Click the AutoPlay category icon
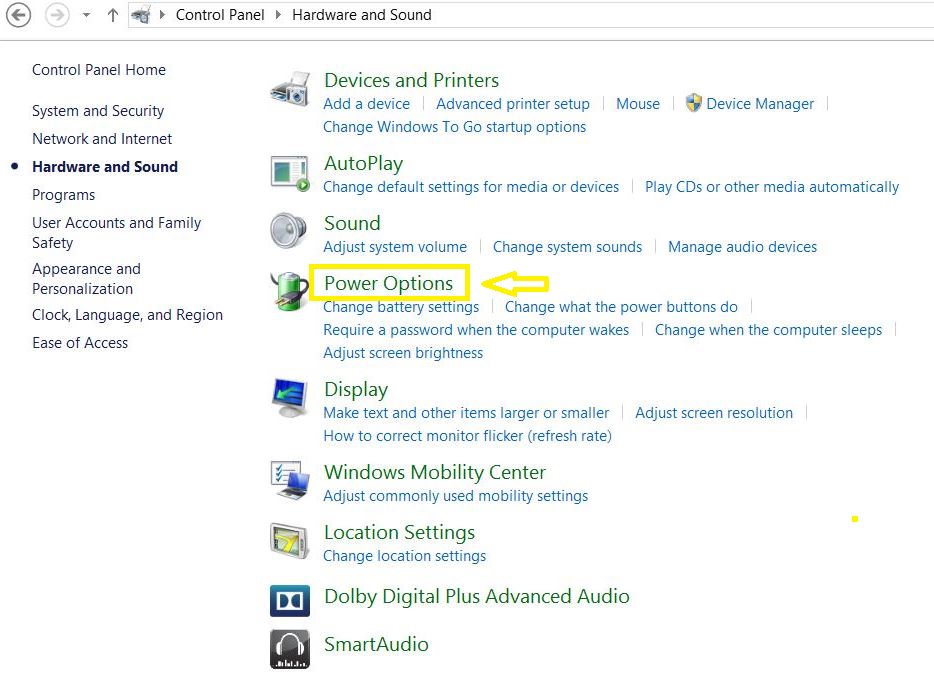This screenshot has height=699, width=934. point(289,172)
